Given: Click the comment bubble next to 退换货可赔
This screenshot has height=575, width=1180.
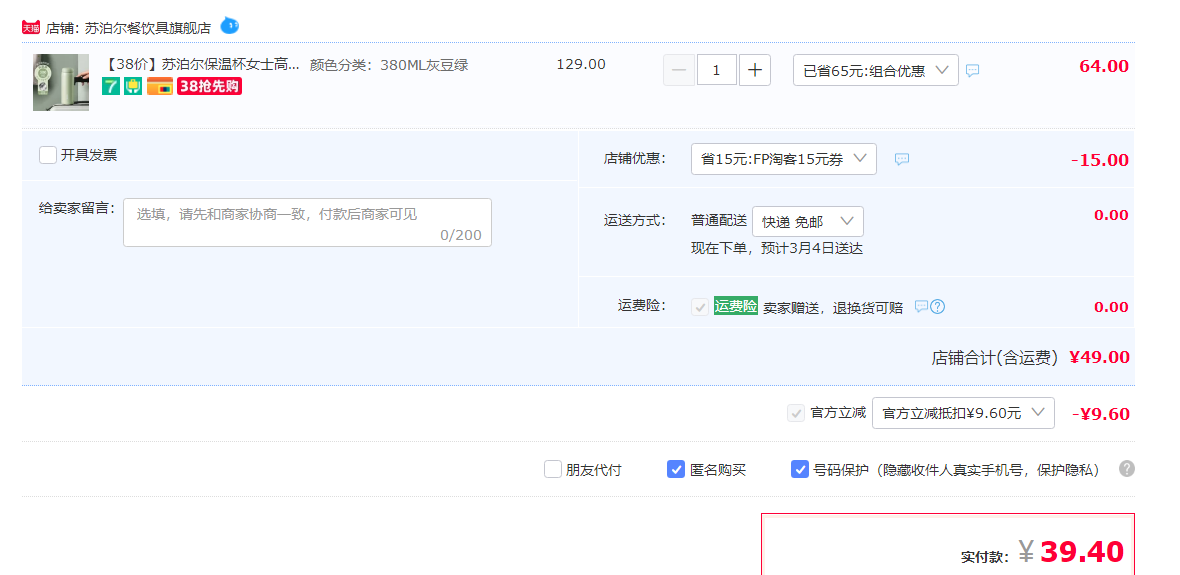Looking at the screenshot, I should 921,306.
